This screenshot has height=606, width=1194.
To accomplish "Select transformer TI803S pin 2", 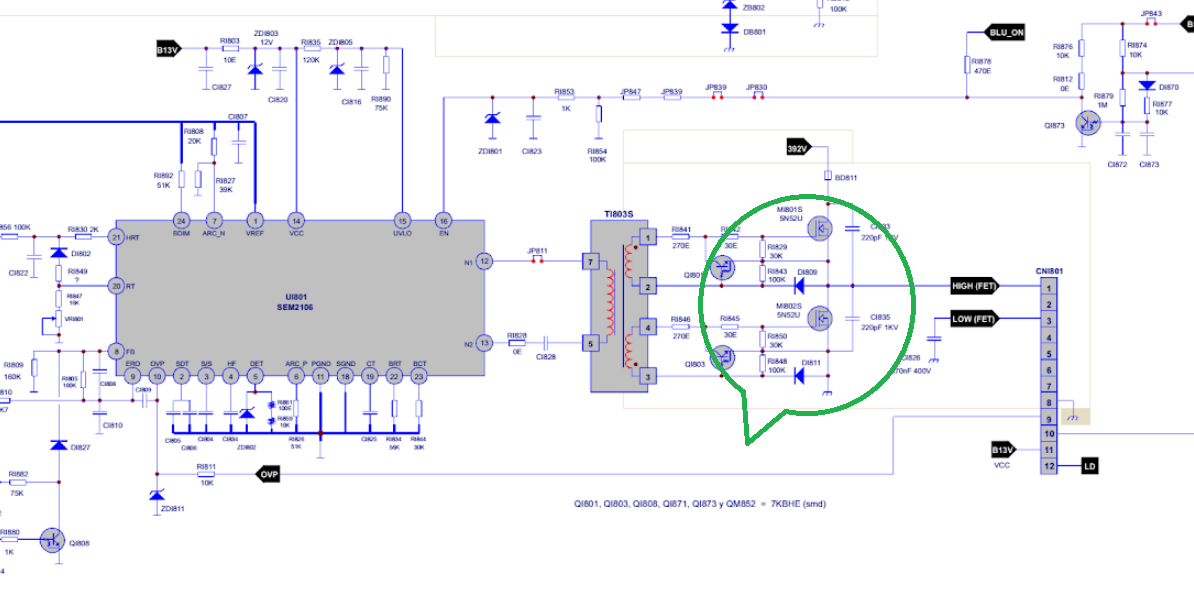I will (x=647, y=286).
